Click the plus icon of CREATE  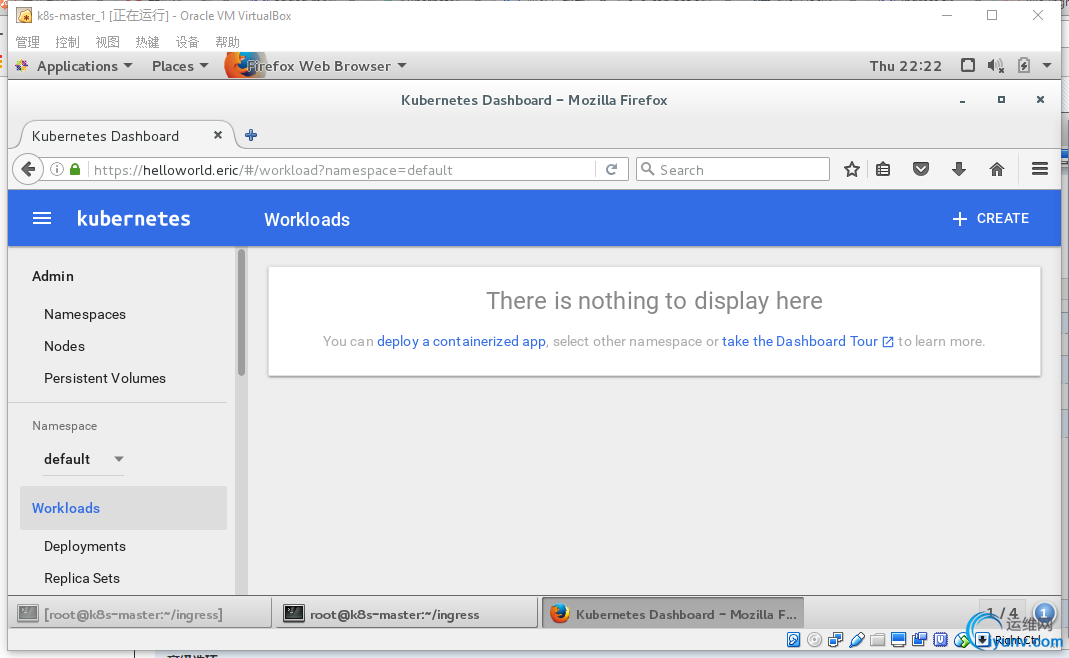(959, 219)
